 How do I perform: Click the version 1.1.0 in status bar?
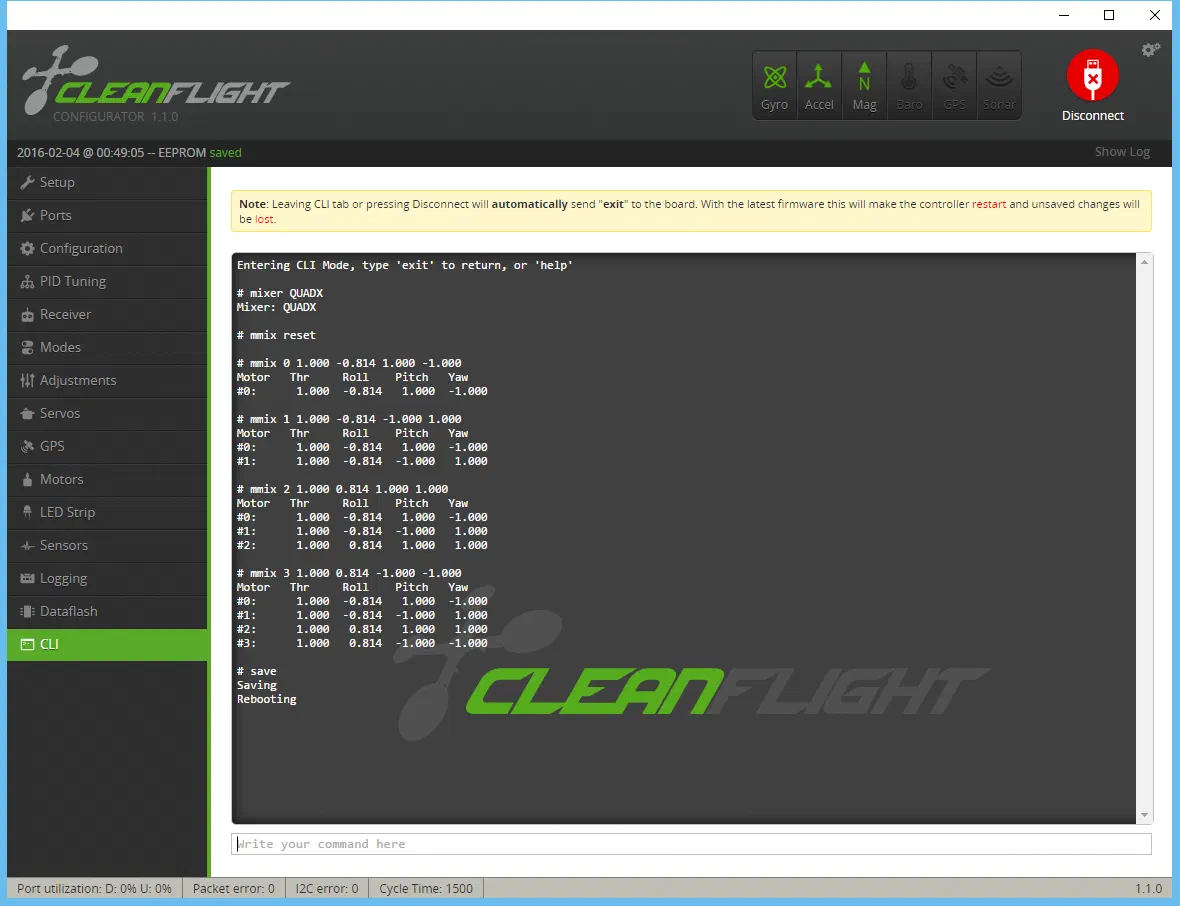pos(1148,889)
